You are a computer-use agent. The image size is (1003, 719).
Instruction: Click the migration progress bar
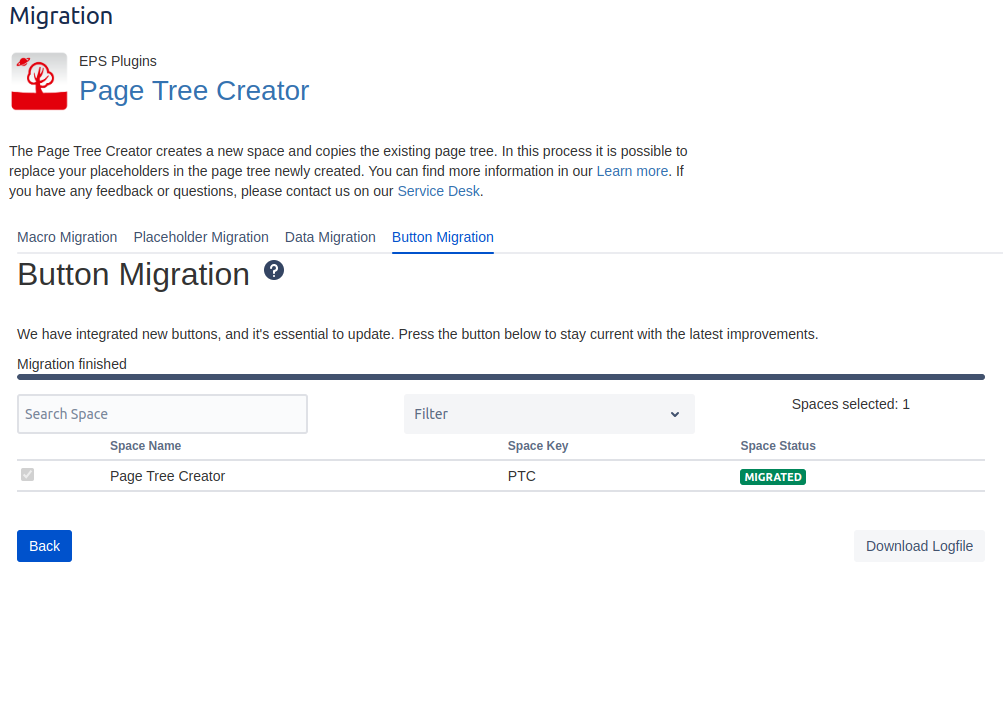click(500, 377)
